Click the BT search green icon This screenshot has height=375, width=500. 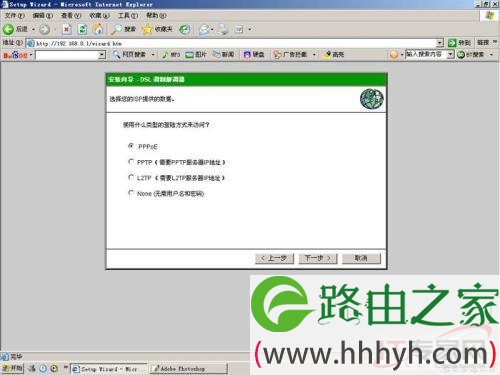point(461,55)
